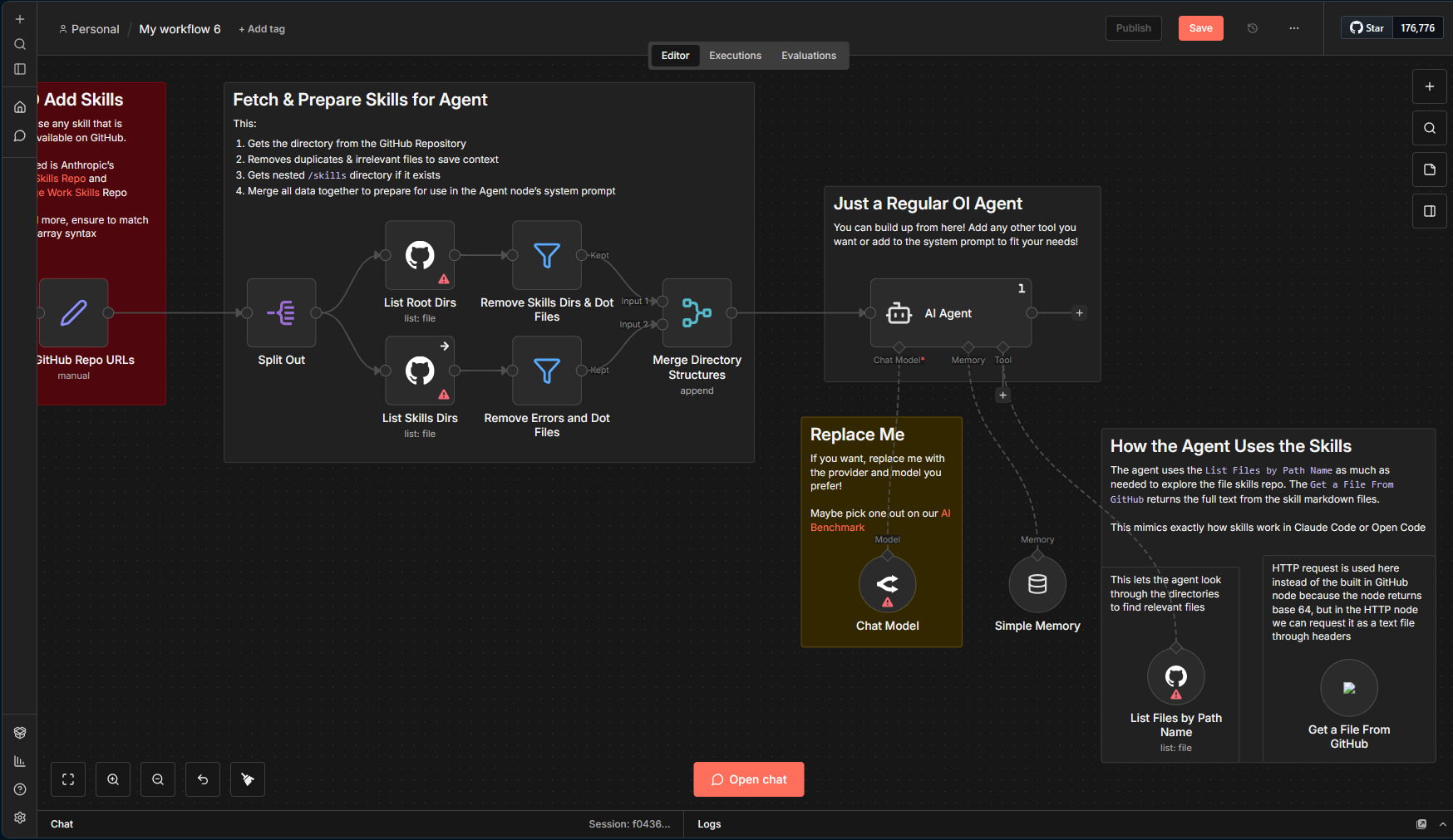Open the Chat Model node
This screenshot has height=840, width=1453.
887,584
